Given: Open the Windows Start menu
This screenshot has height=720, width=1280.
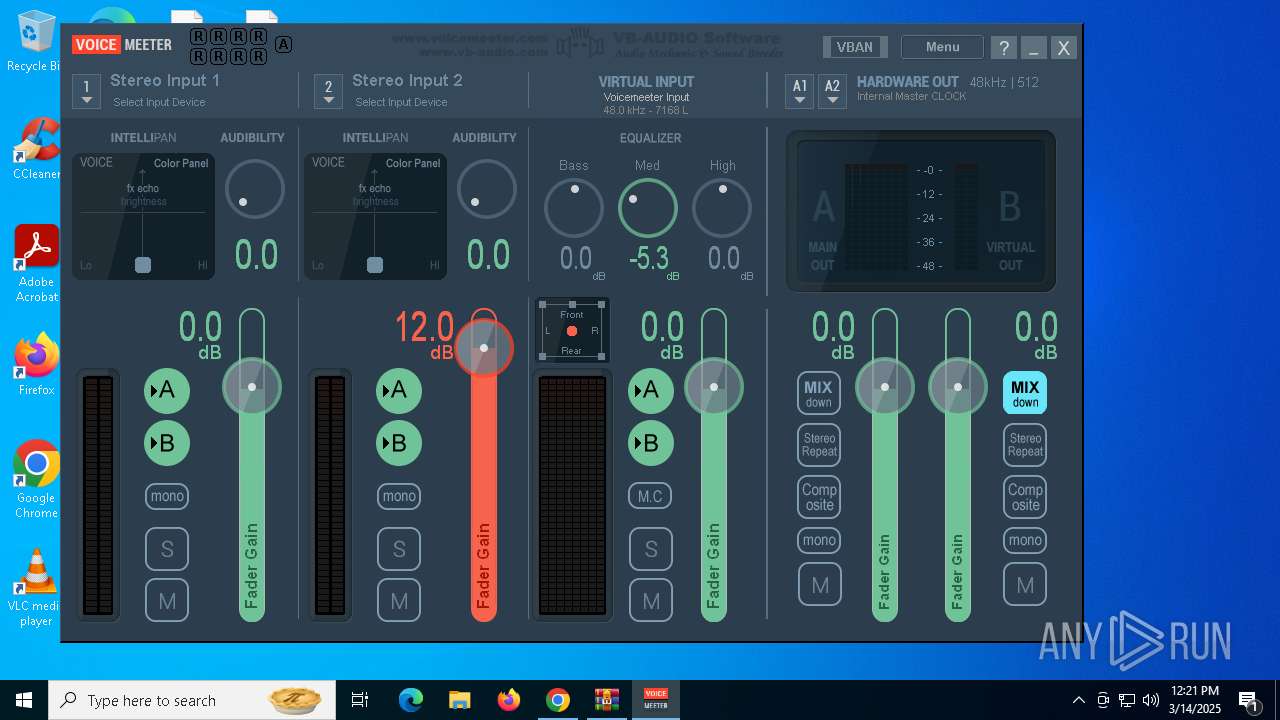Looking at the screenshot, I should click(x=24, y=700).
